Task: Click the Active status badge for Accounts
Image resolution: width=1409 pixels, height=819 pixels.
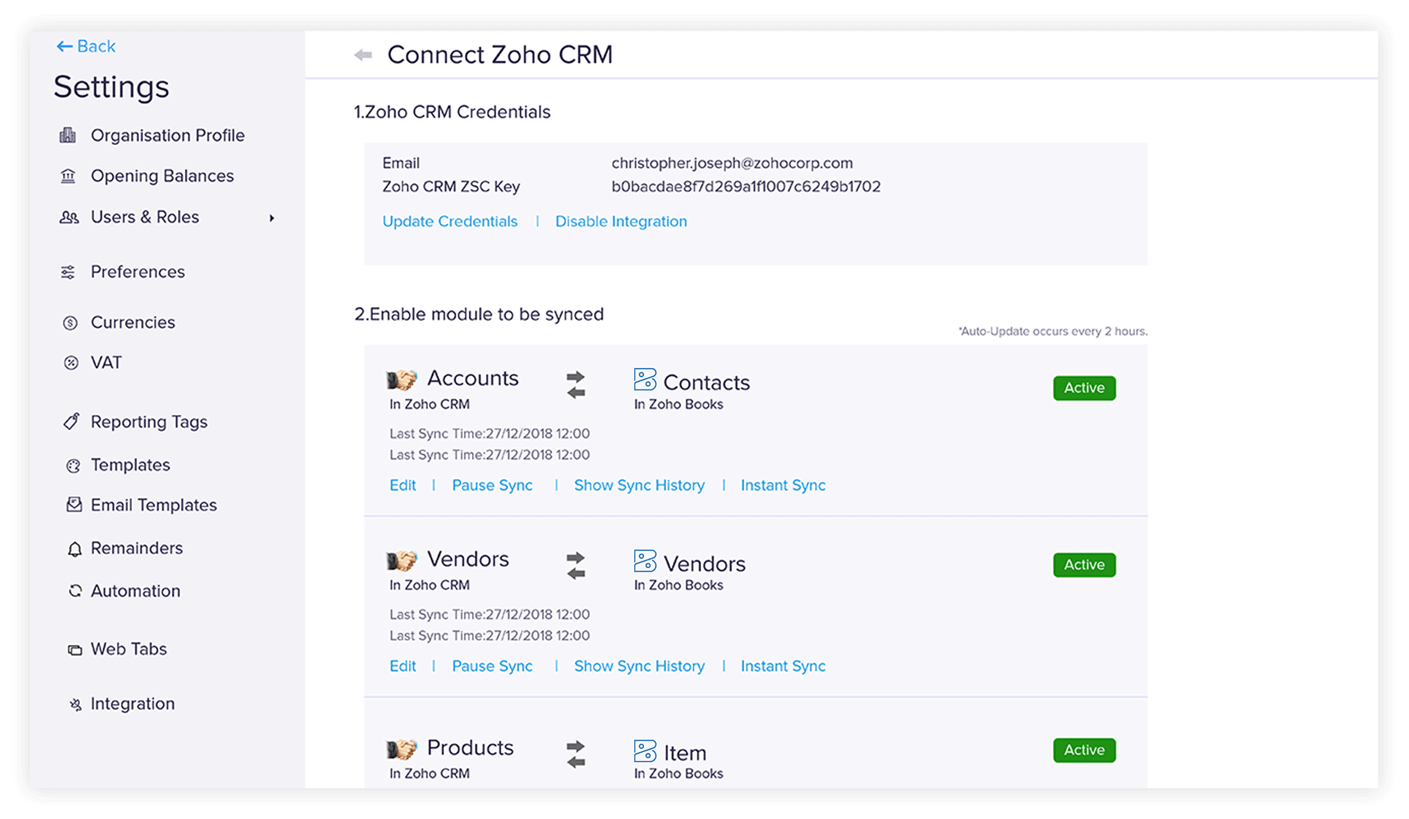Action: point(1084,388)
